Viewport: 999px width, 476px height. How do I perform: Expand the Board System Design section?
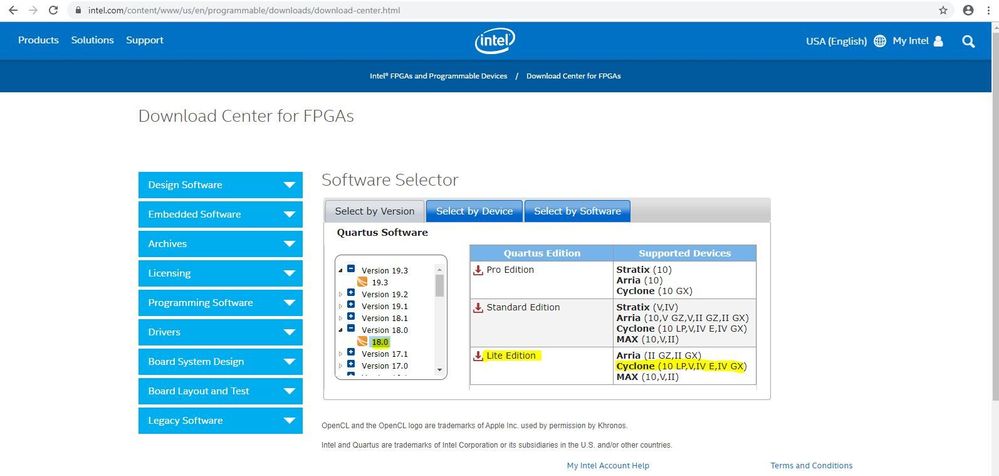[220, 361]
